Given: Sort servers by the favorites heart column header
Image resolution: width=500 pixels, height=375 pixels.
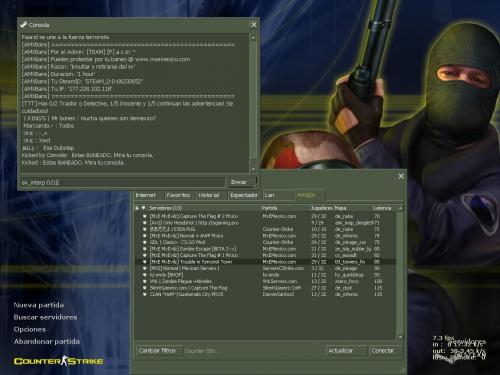Looking at the screenshot, I should tap(144, 208).
